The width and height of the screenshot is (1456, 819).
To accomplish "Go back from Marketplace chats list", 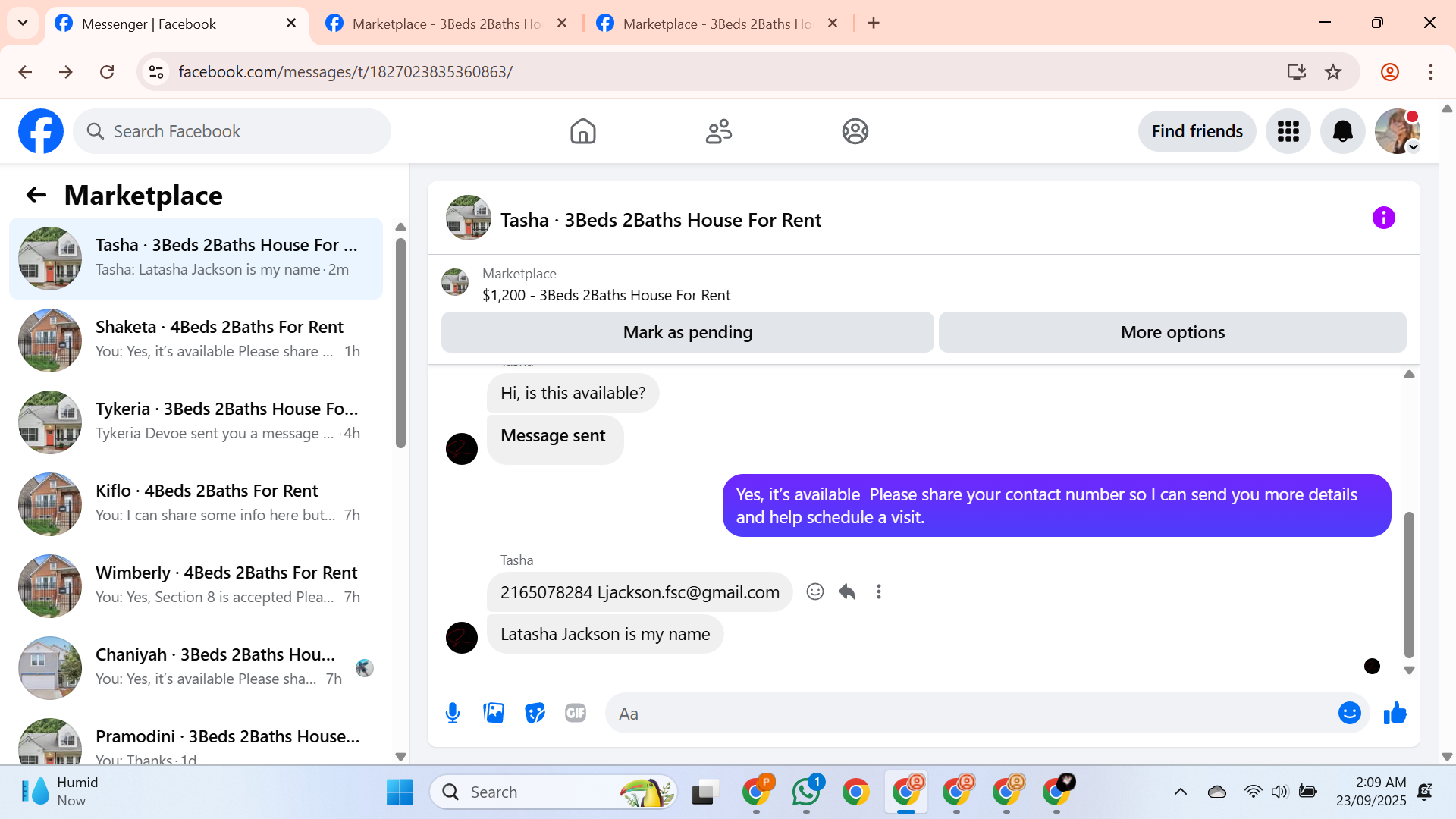I will 36,195.
